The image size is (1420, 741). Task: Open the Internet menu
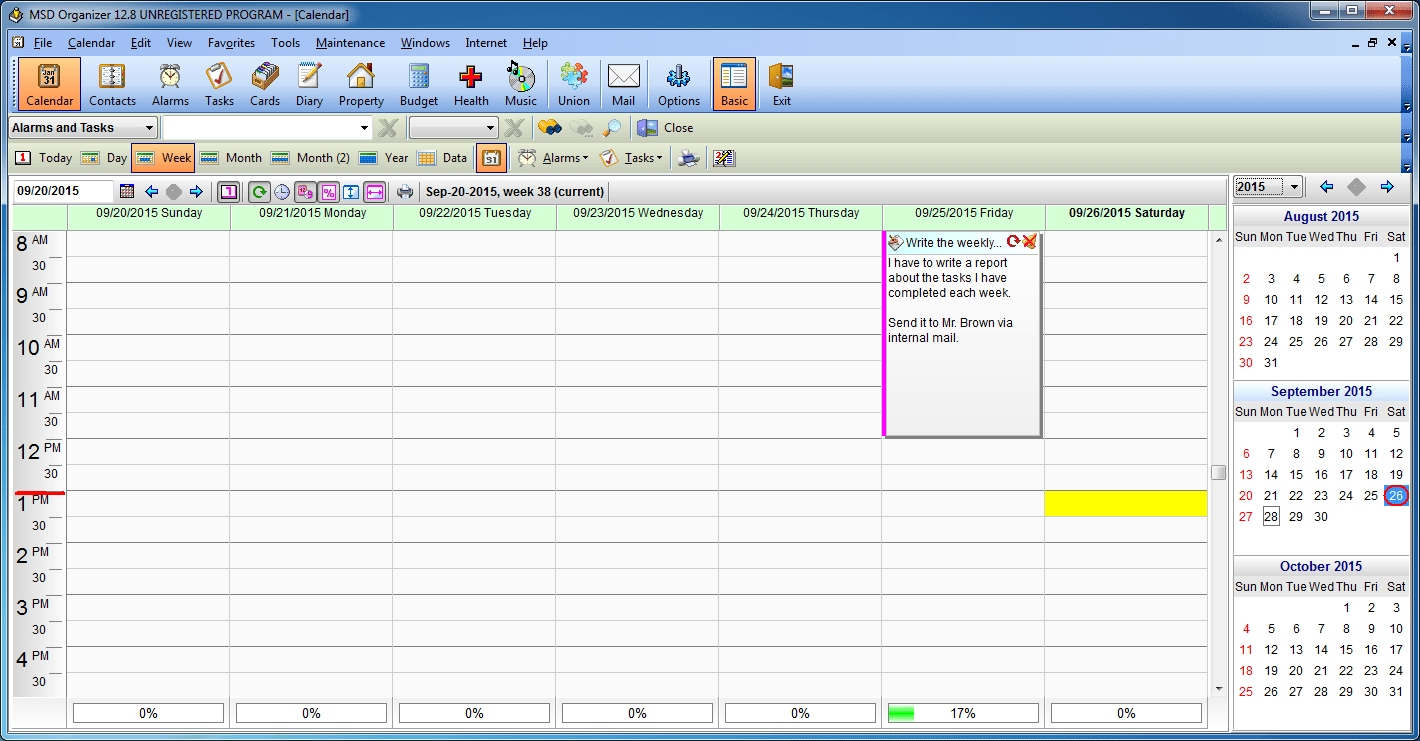click(486, 43)
